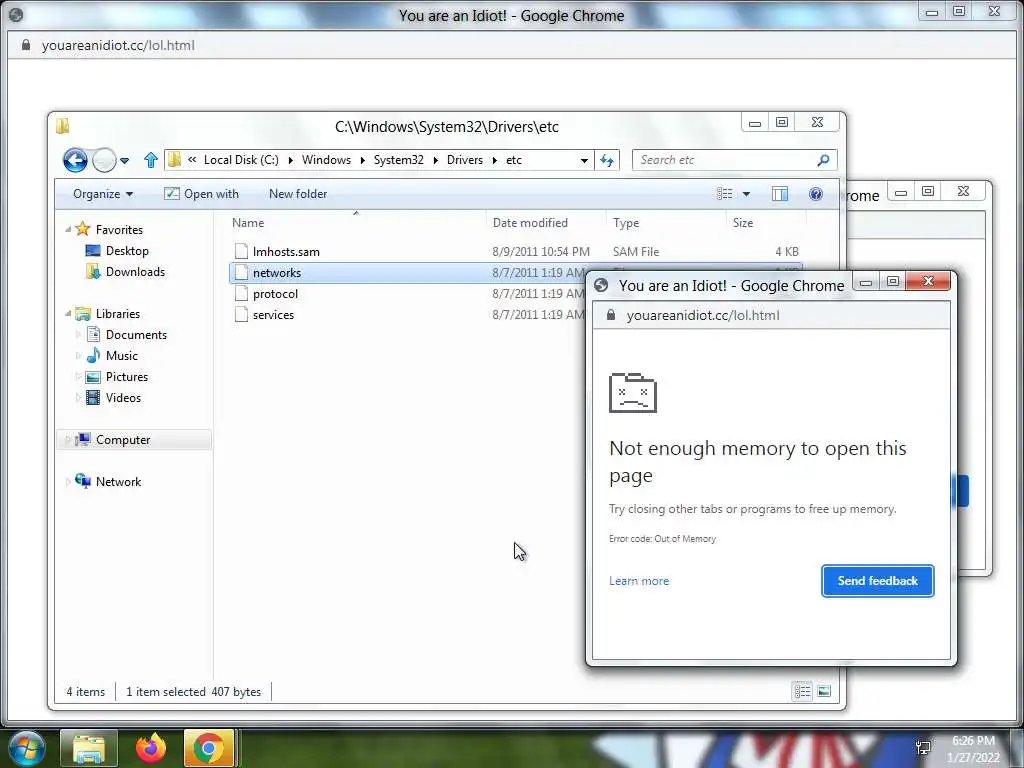Select Network in navigation pane
The image size is (1024, 768).
click(118, 482)
